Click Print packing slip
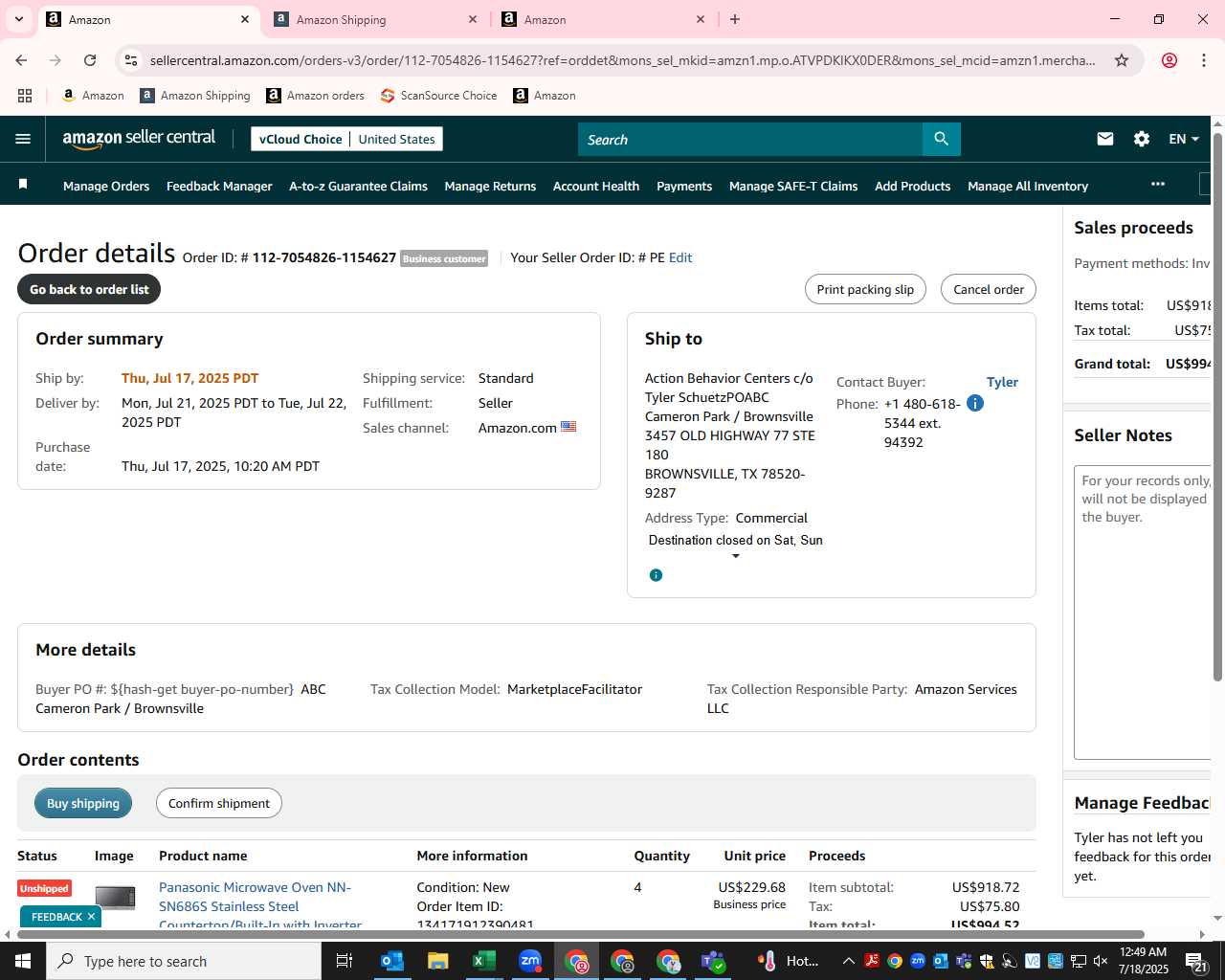The image size is (1225, 980). [865, 289]
